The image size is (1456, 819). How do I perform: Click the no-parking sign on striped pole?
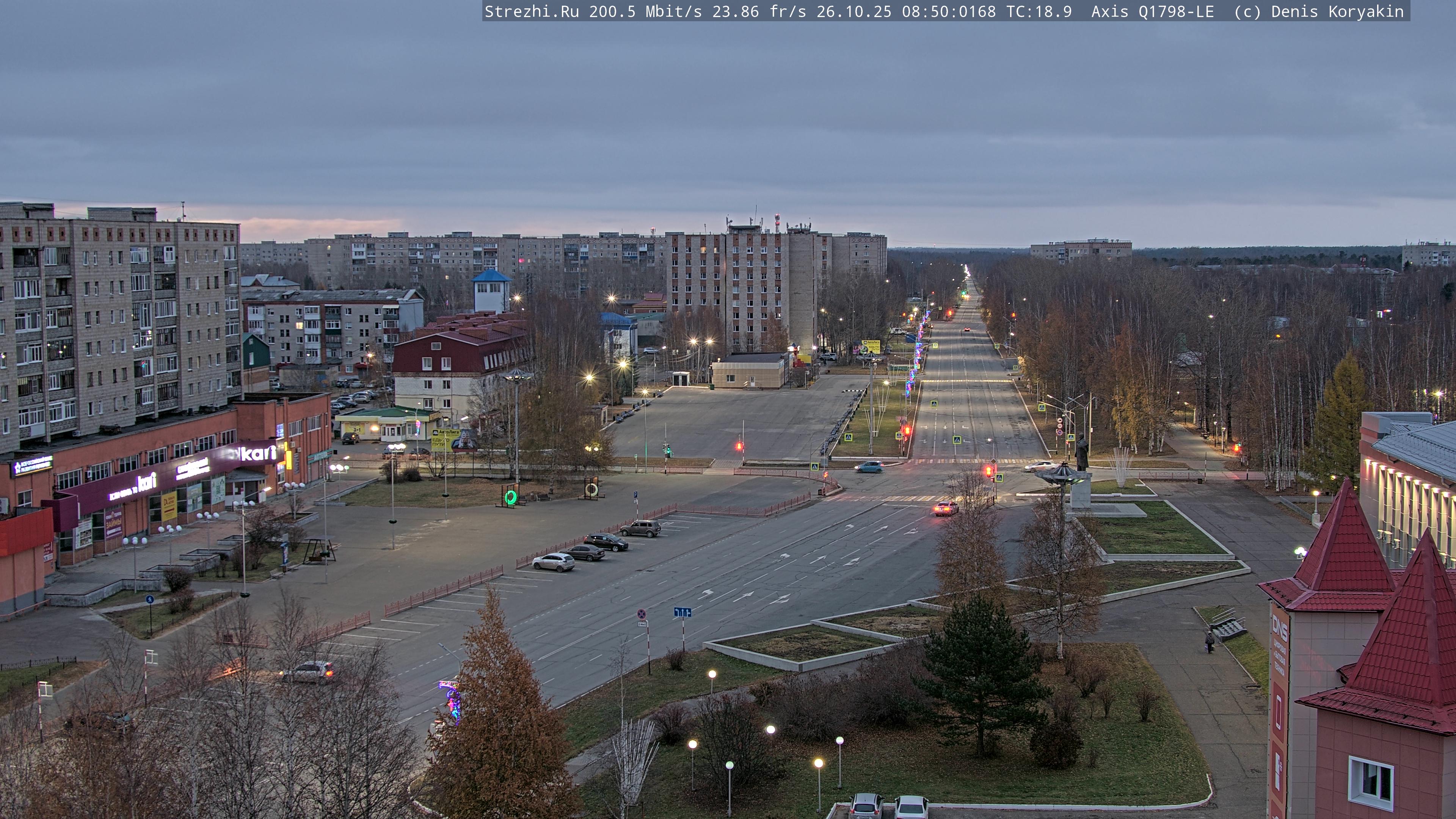click(x=642, y=614)
